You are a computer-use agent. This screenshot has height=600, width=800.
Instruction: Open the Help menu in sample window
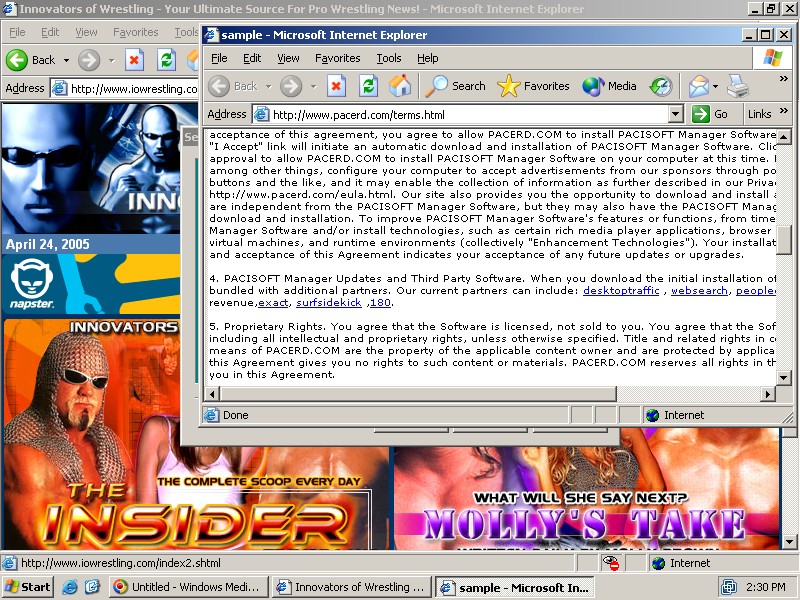pos(428,58)
